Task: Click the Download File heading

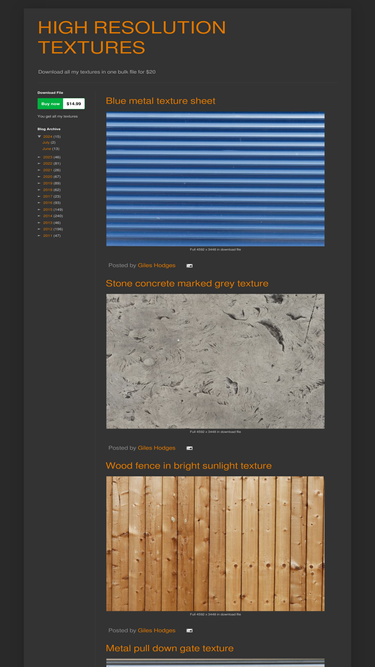Action: point(50,93)
